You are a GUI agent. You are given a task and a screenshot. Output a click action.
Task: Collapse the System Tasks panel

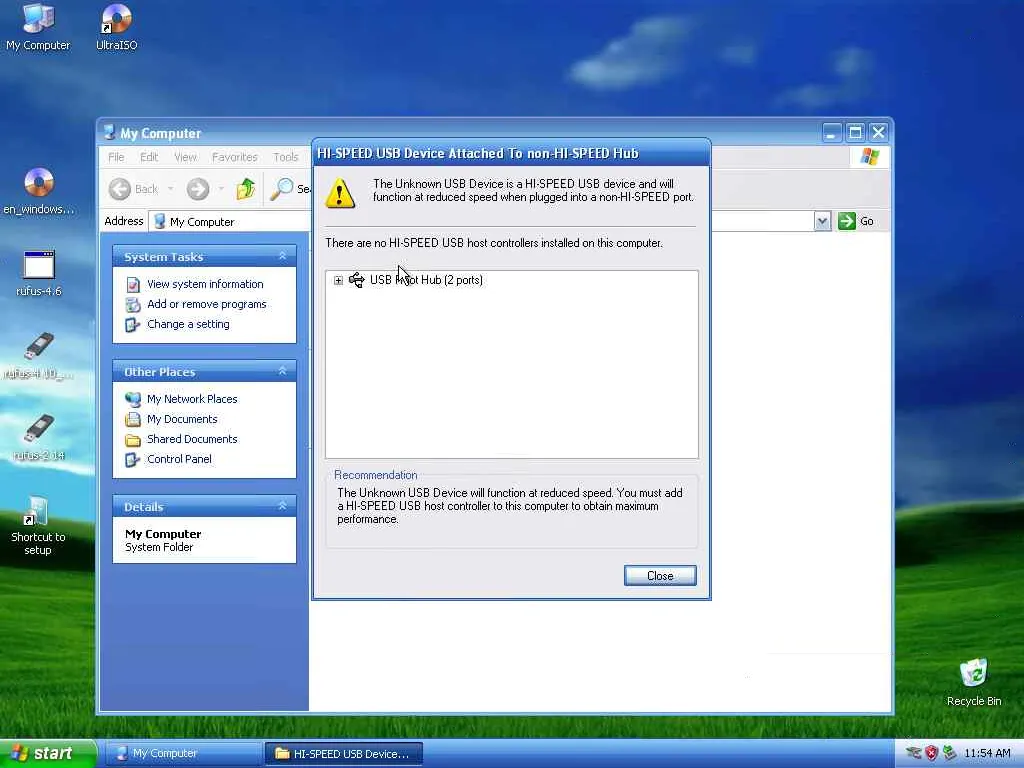pyautogui.click(x=282, y=256)
